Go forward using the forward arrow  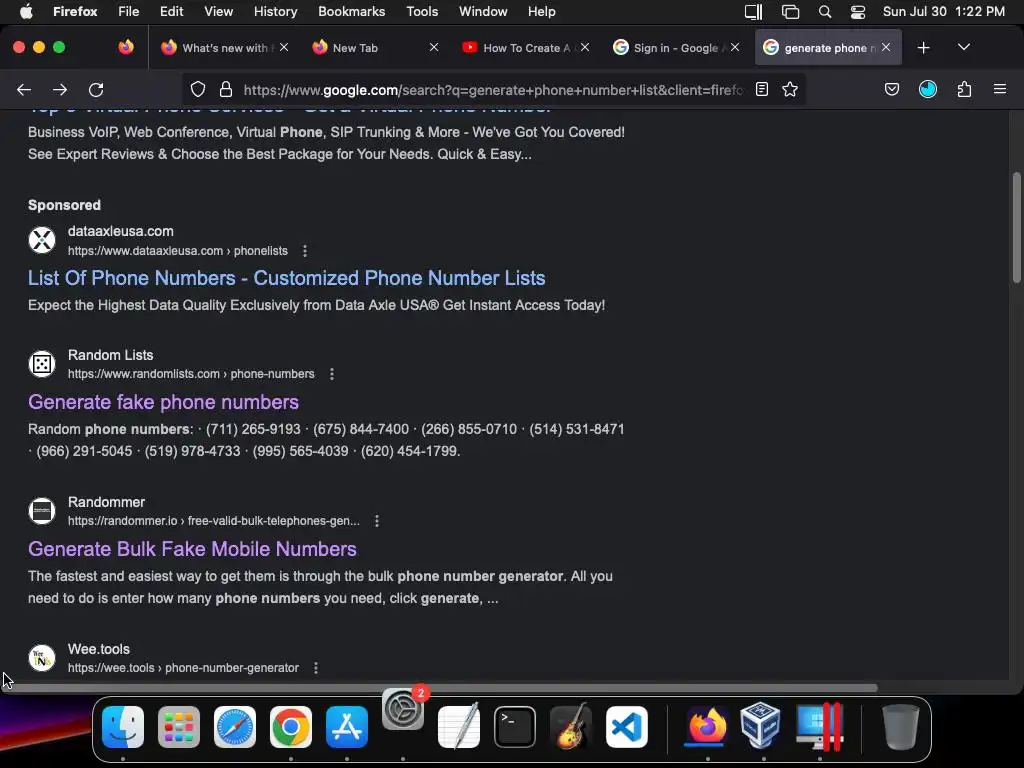coord(60,89)
